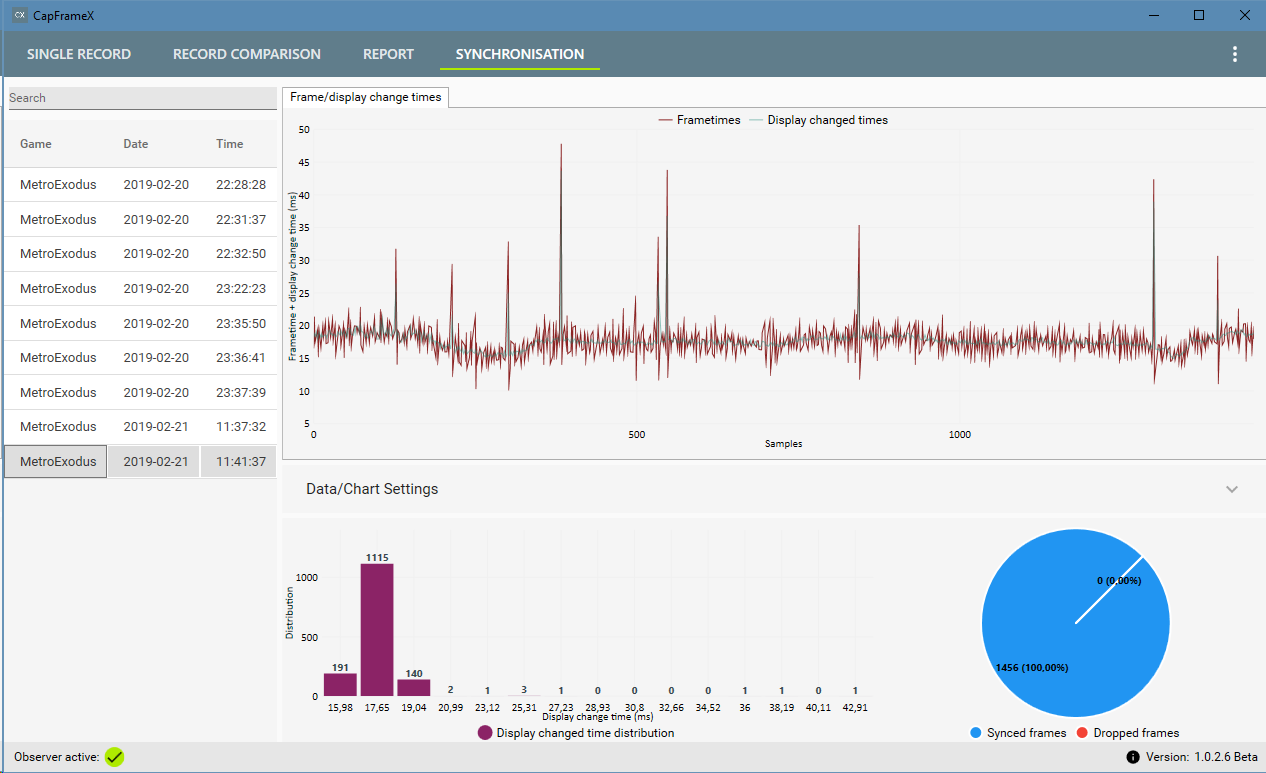This screenshot has height=773, width=1266.
Task: Click the green Observer active checkmark icon
Action: coord(115,757)
